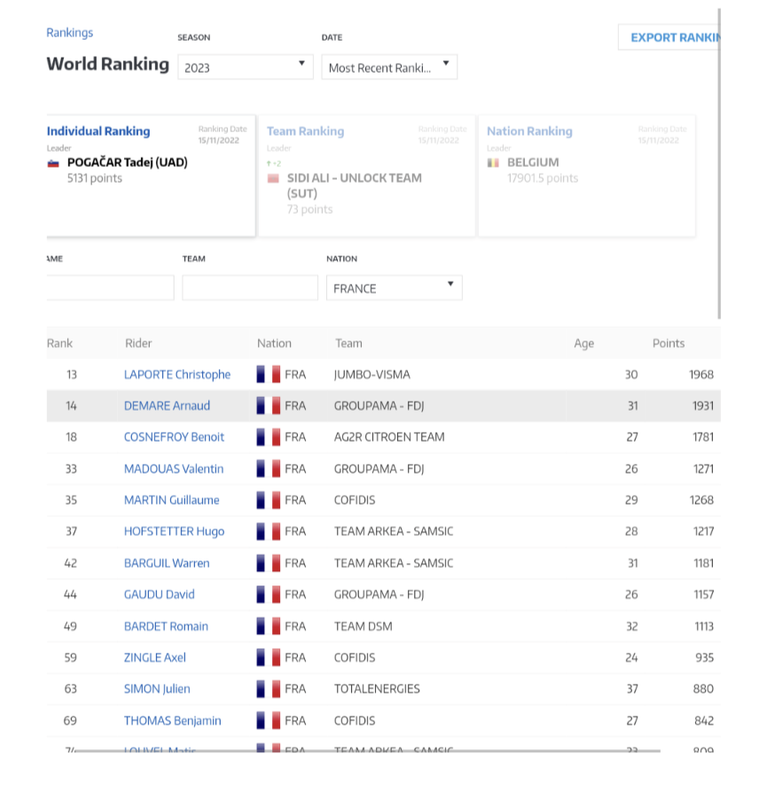
Task: Click the flag beside Sidi Ali team
Action: click(x=273, y=179)
